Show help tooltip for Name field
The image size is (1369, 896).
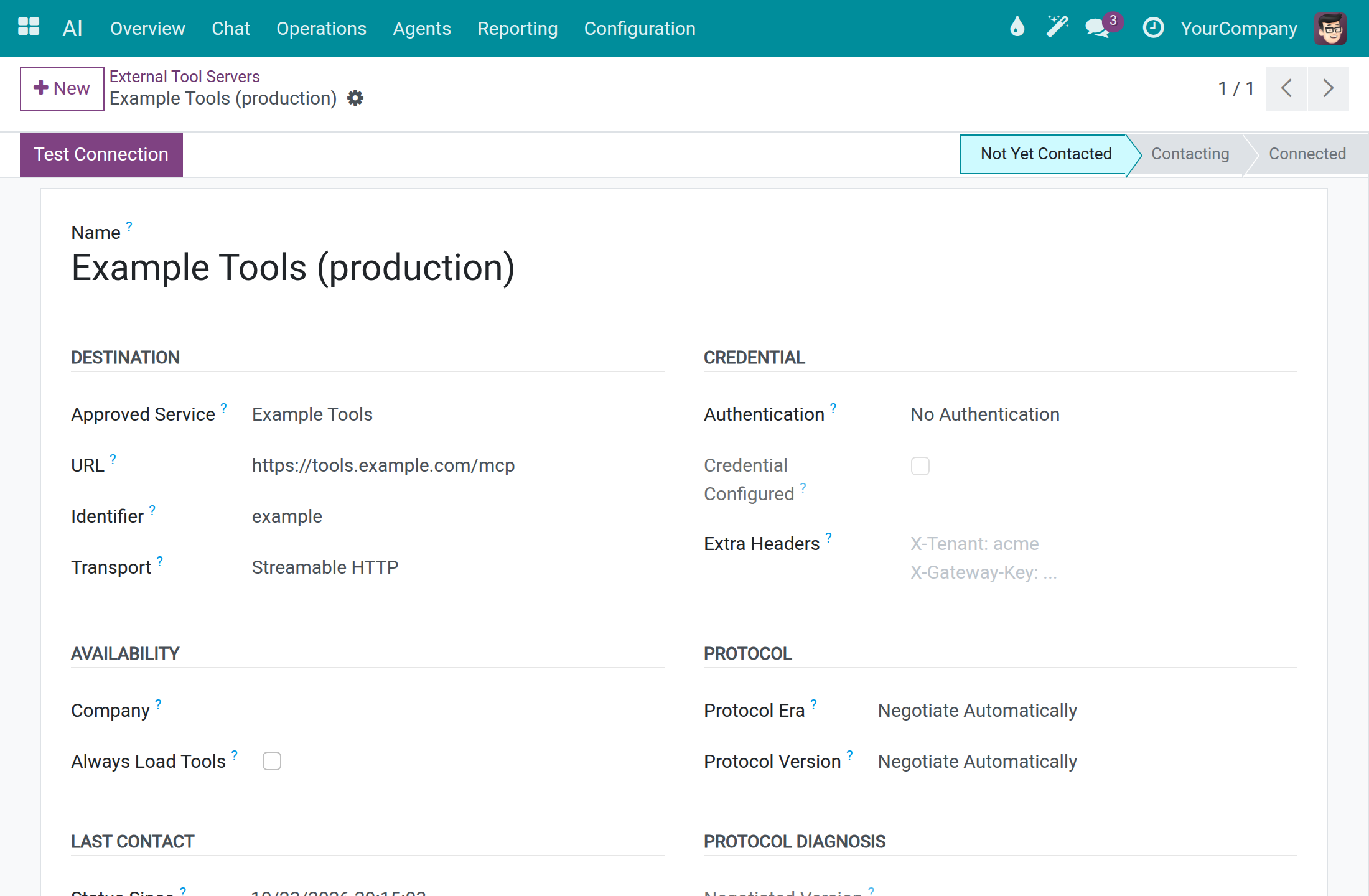[129, 226]
